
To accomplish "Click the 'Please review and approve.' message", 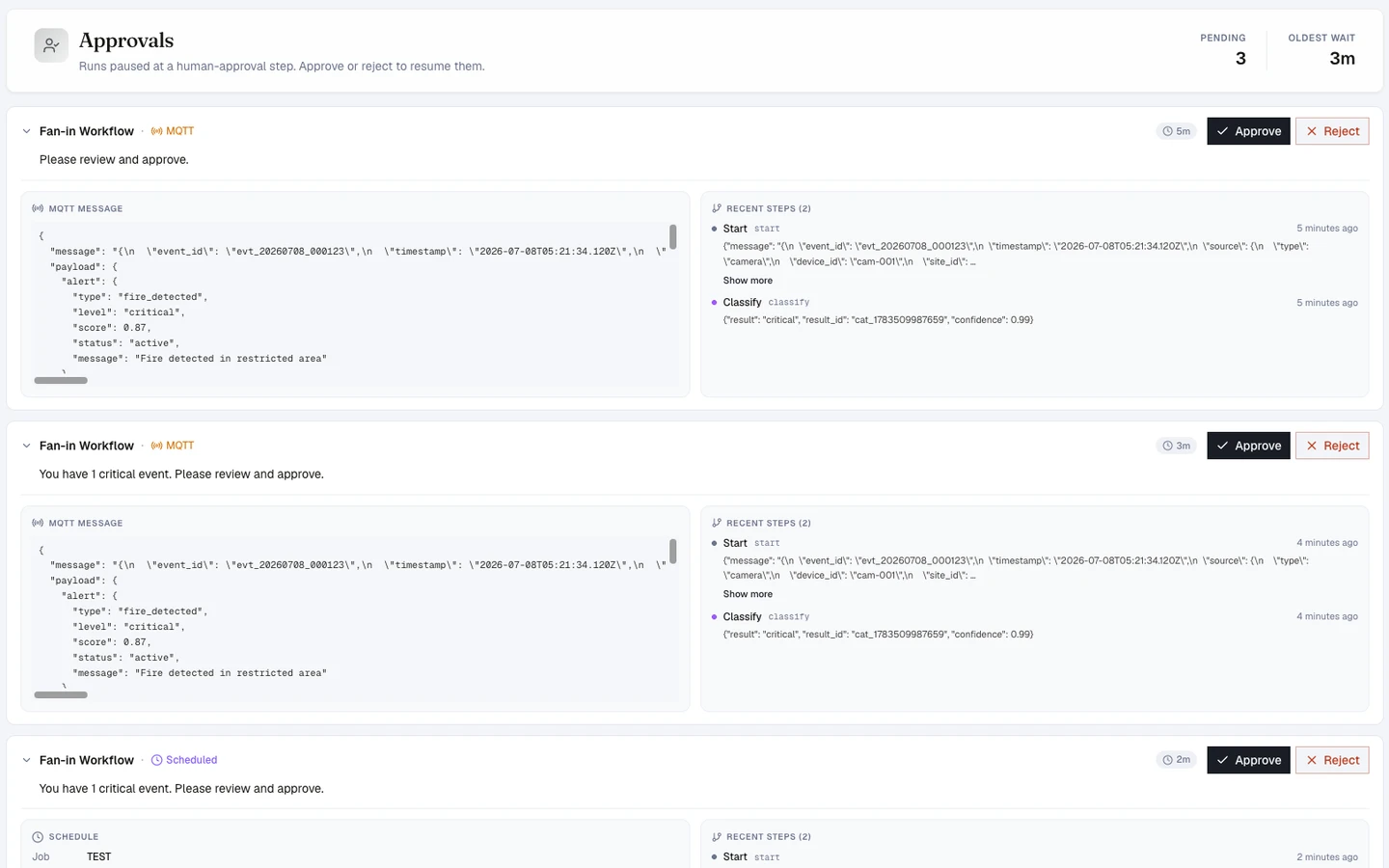I will tap(114, 160).
